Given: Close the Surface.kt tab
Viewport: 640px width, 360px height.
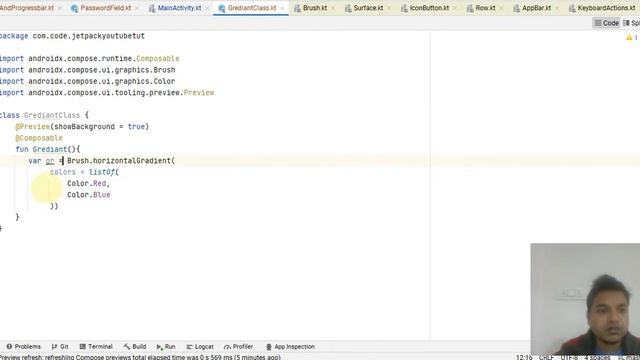Looking at the screenshot, I should pyautogui.click(x=389, y=8).
